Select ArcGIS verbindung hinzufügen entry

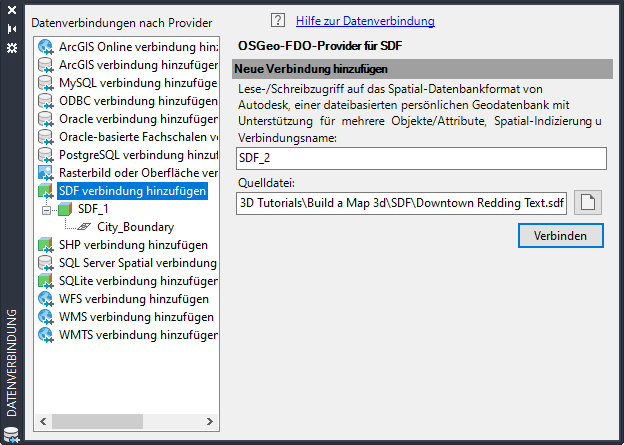138,65
